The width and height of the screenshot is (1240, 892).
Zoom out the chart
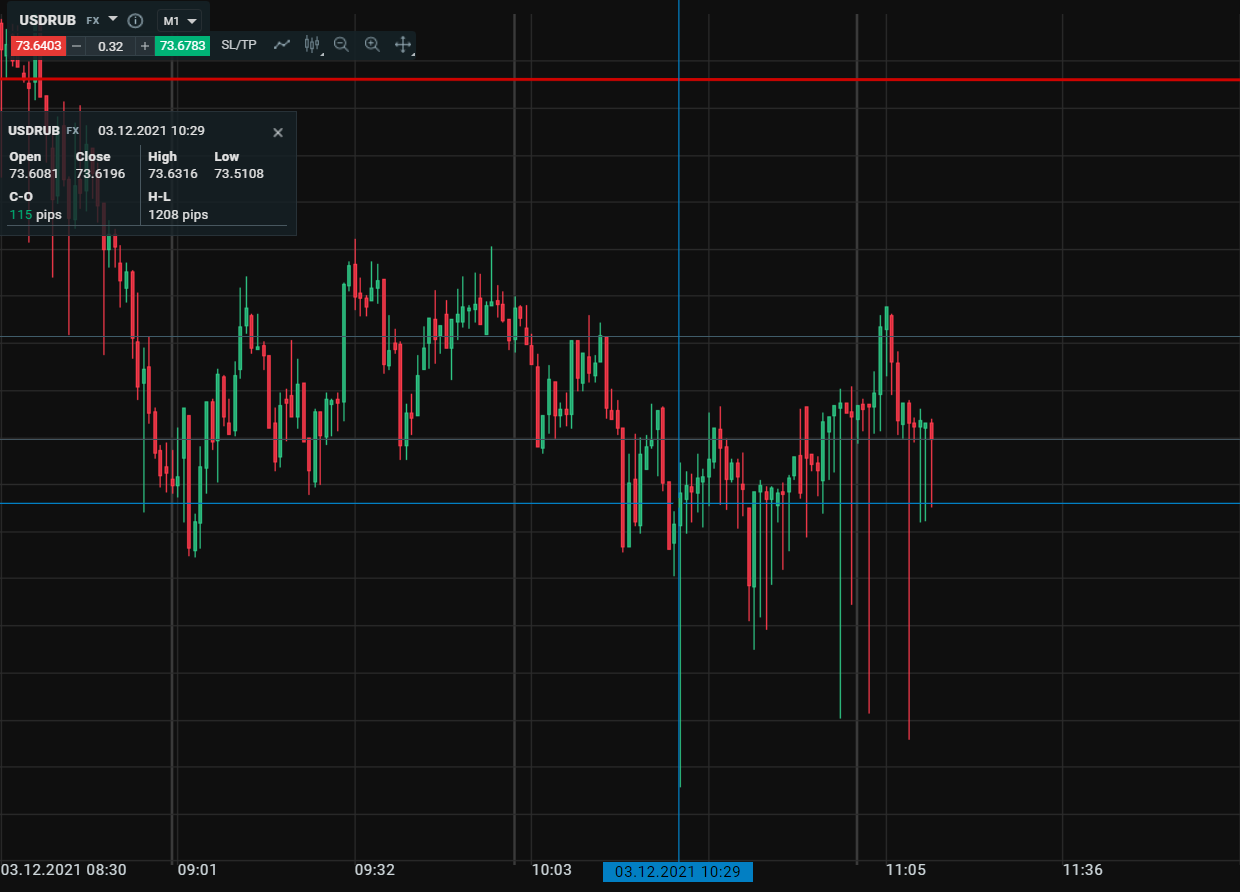(x=341, y=45)
